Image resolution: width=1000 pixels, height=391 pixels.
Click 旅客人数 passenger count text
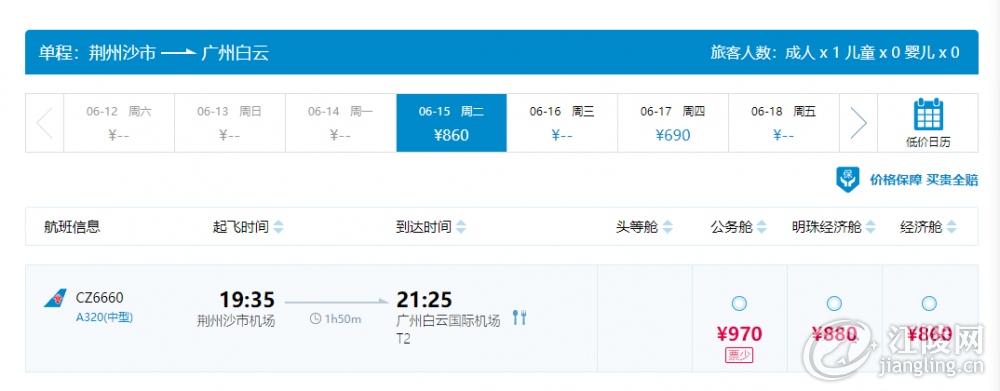tap(835, 52)
